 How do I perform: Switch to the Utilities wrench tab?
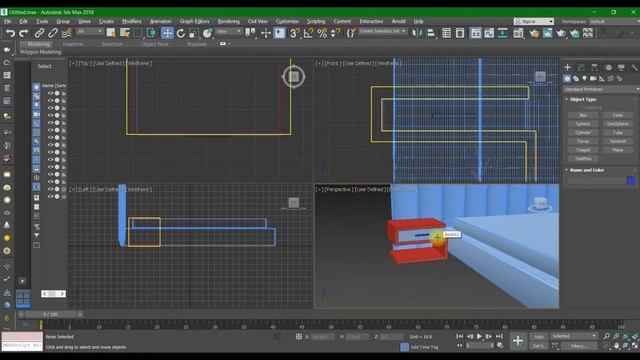coord(634,67)
